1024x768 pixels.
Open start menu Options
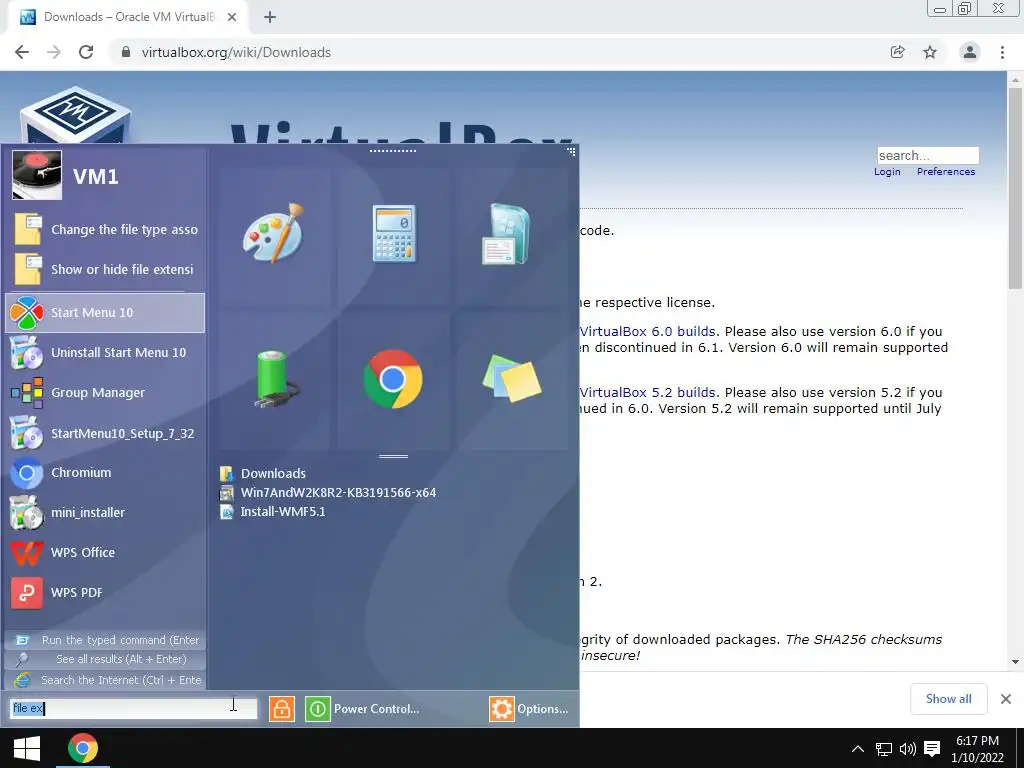pos(529,709)
